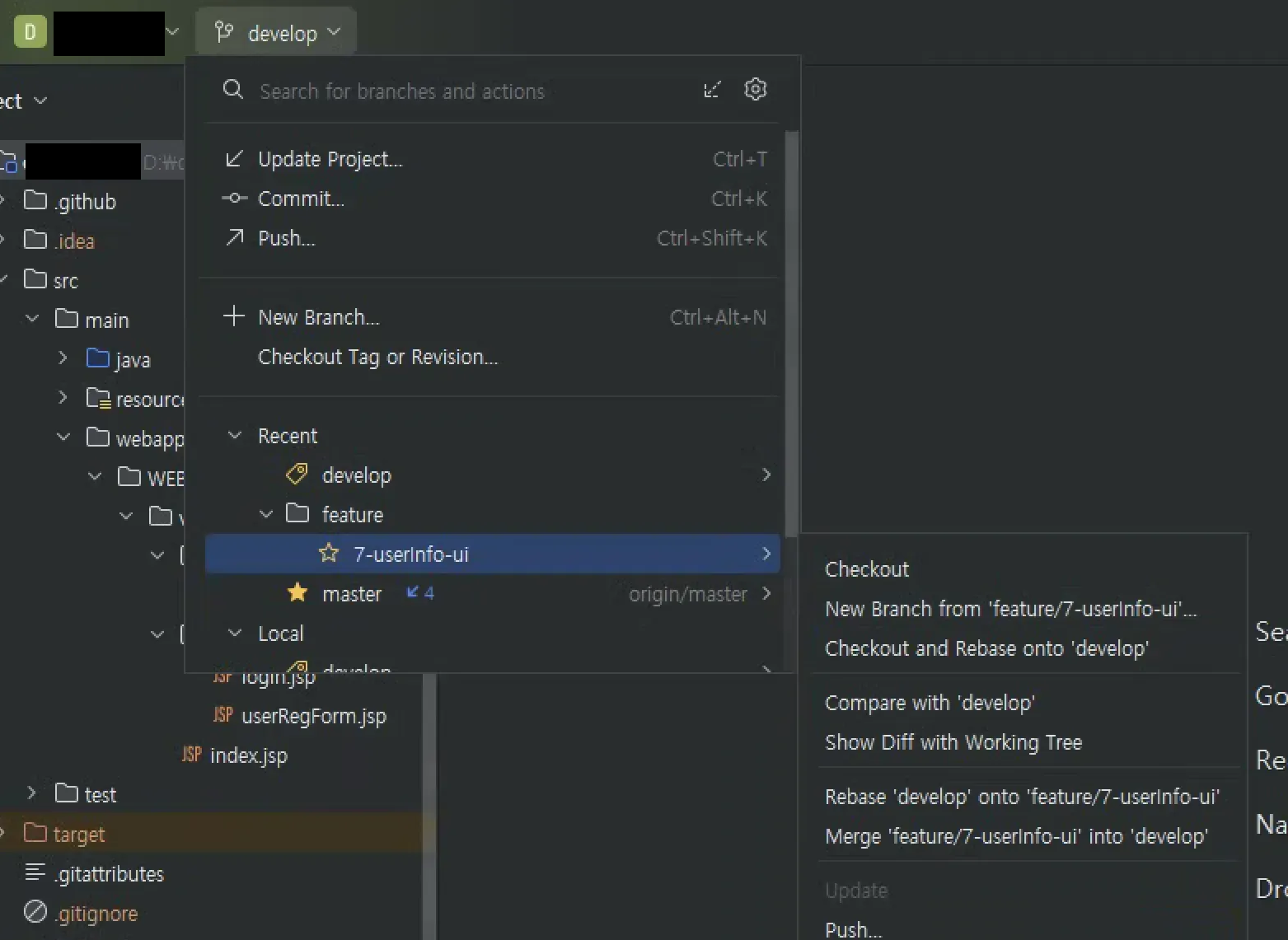The image size is (1288, 940).
Task: Collapse the feature branch folder
Action: tap(266, 514)
